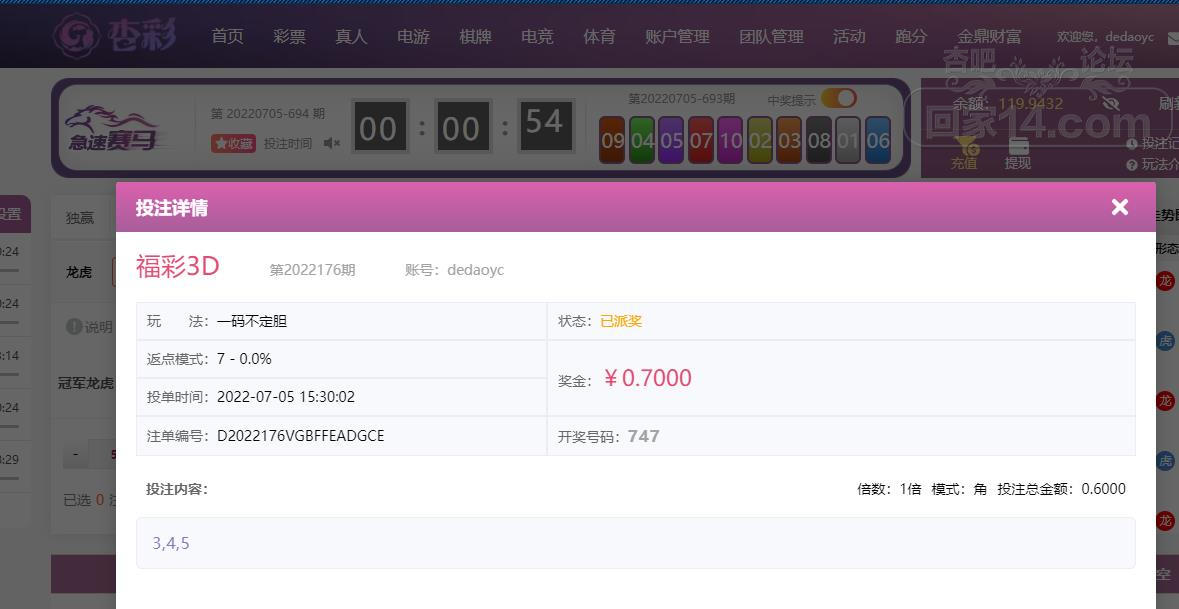The image size is (1179, 609).
Task: Click result ball number 09
Action: coord(613,141)
